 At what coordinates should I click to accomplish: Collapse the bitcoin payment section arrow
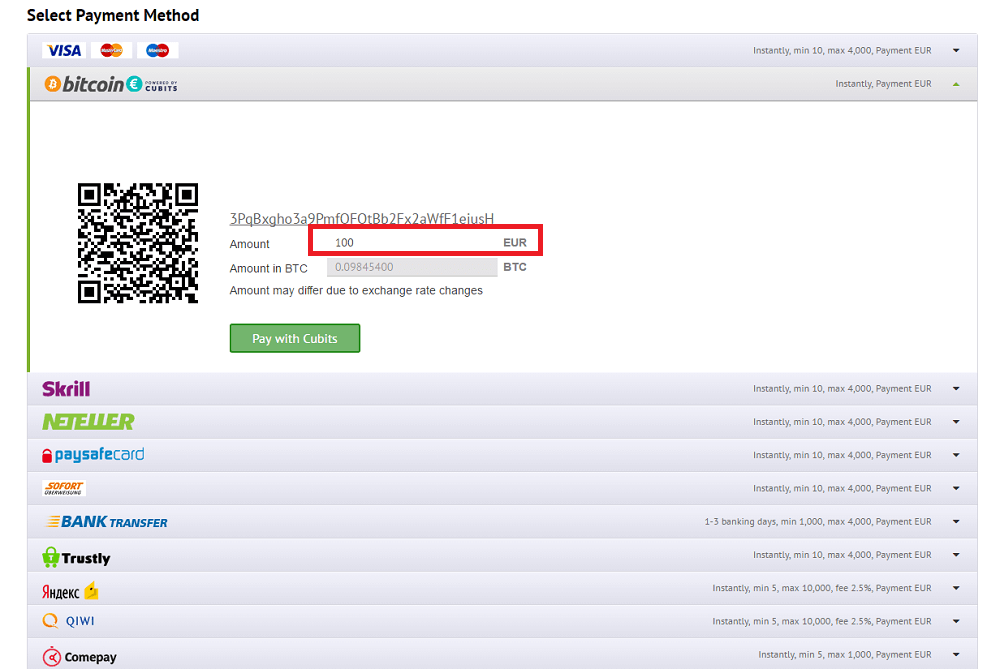[x=956, y=84]
